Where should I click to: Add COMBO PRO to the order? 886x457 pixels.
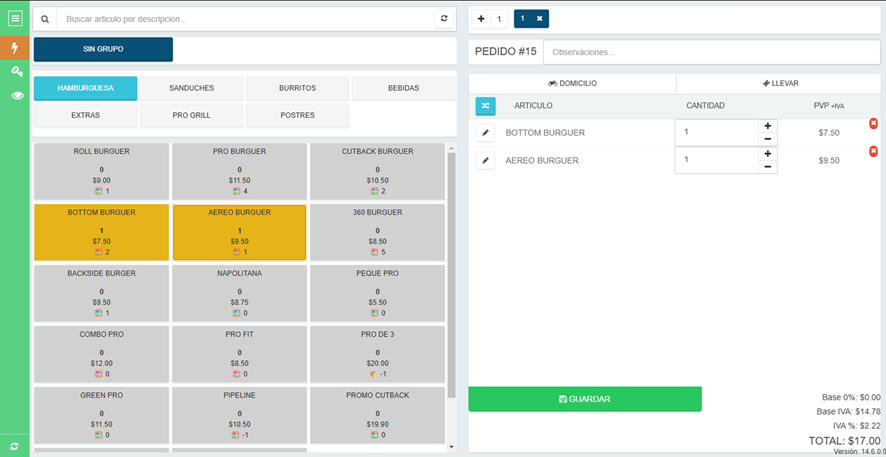[x=102, y=354]
